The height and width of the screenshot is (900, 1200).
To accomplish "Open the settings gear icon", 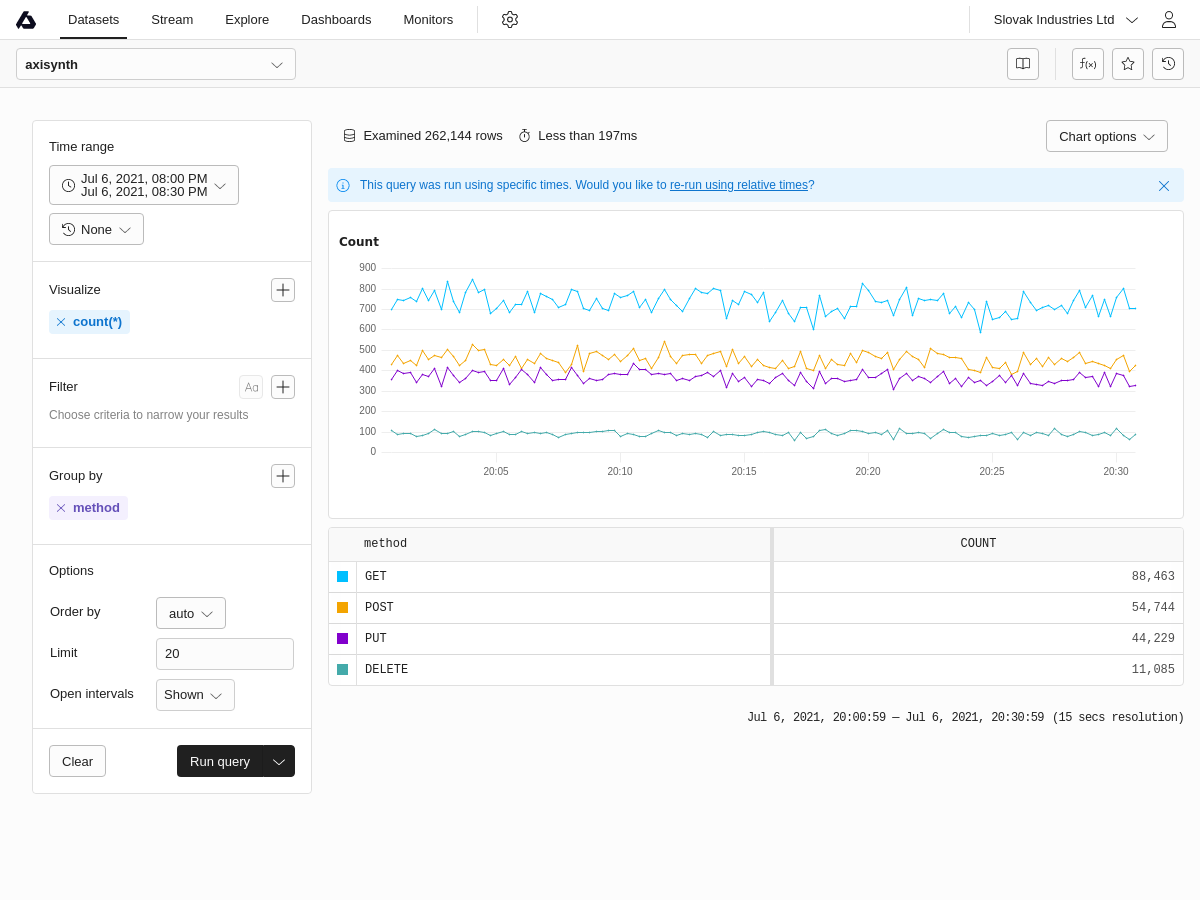I will coord(510,20).
